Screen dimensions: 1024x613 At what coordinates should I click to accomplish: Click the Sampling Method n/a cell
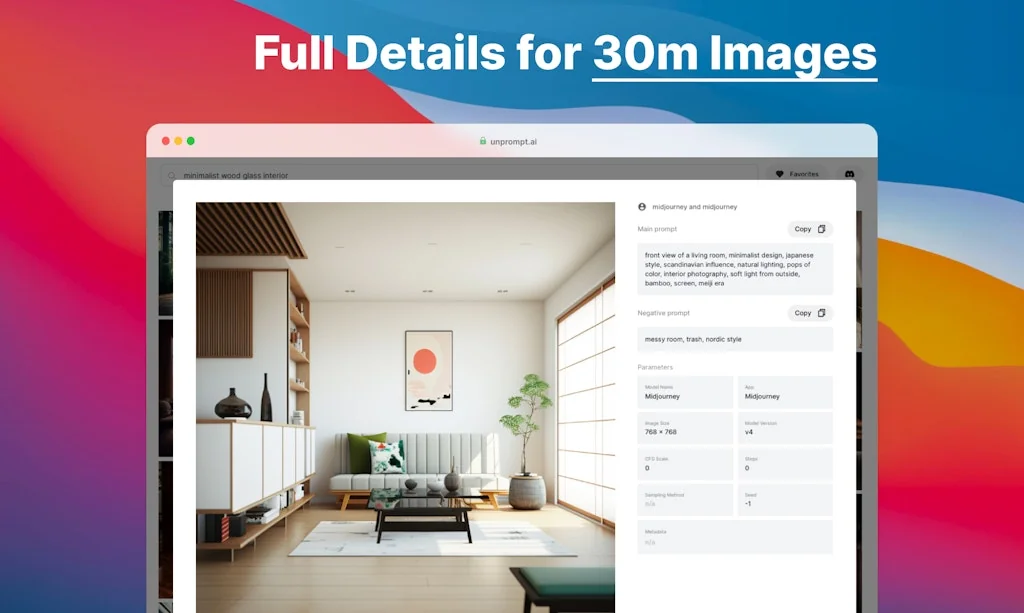[x=685, y=500]
